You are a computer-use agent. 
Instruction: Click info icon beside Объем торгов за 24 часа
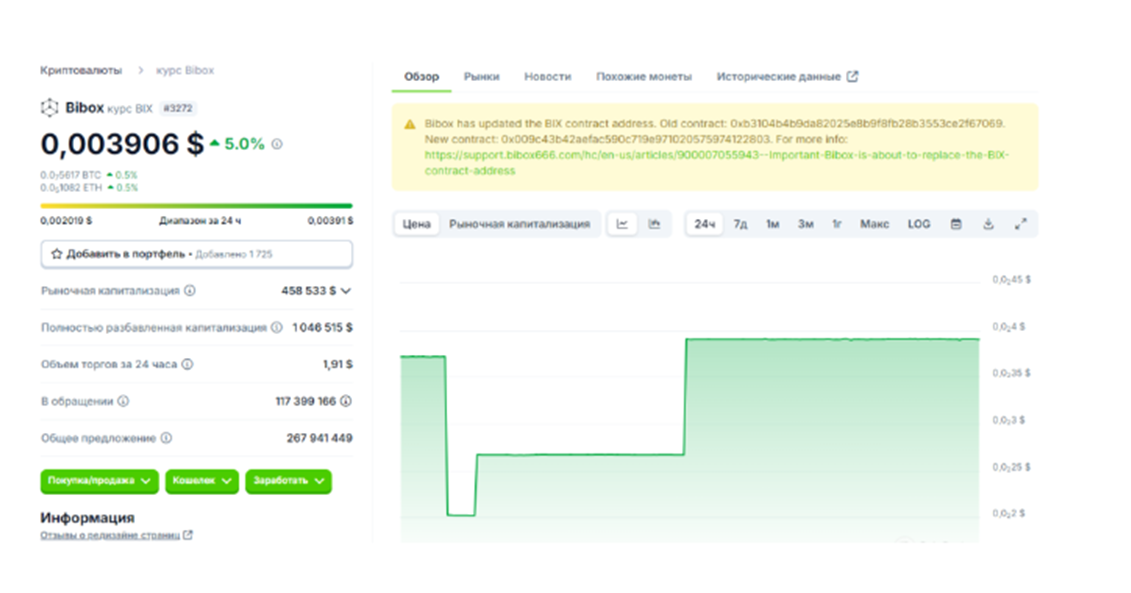[187, 364]
